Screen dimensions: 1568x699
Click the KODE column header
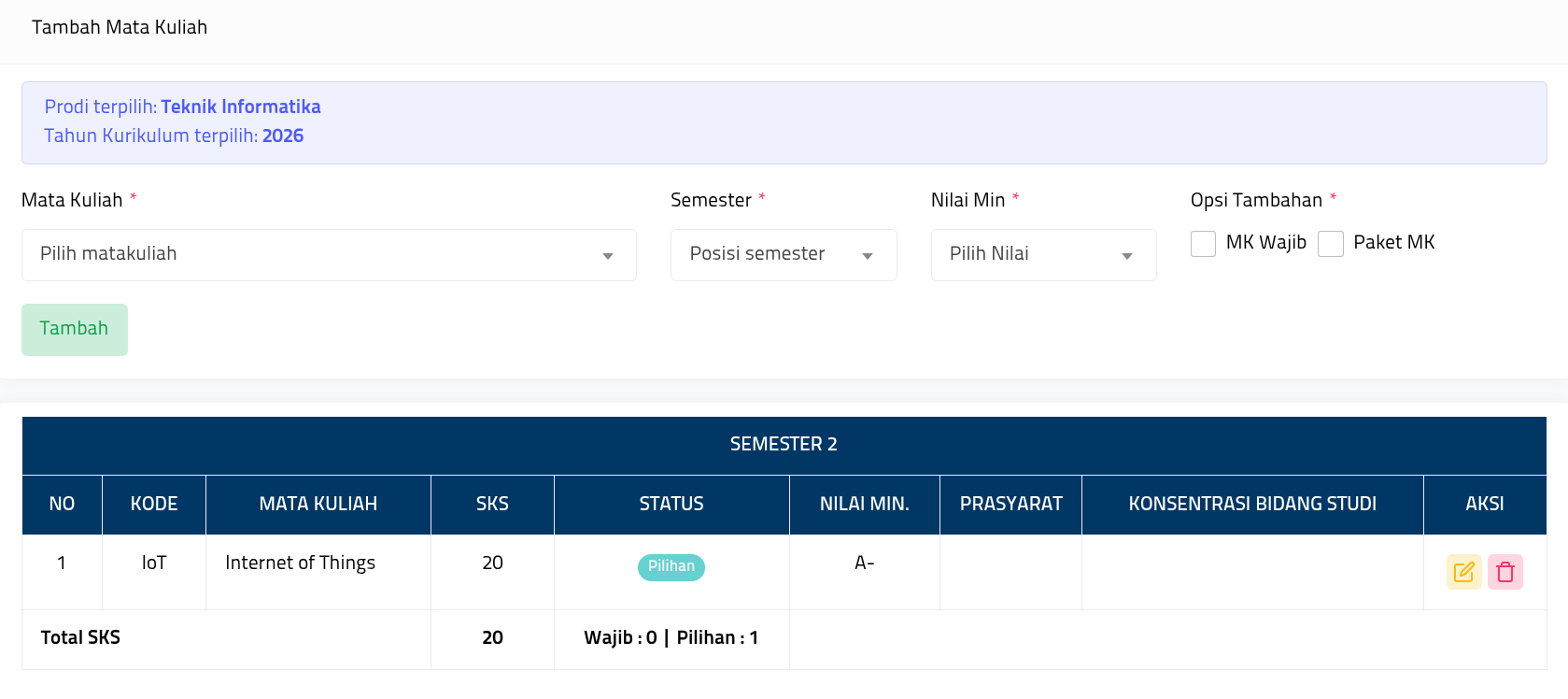click(154, 505)
